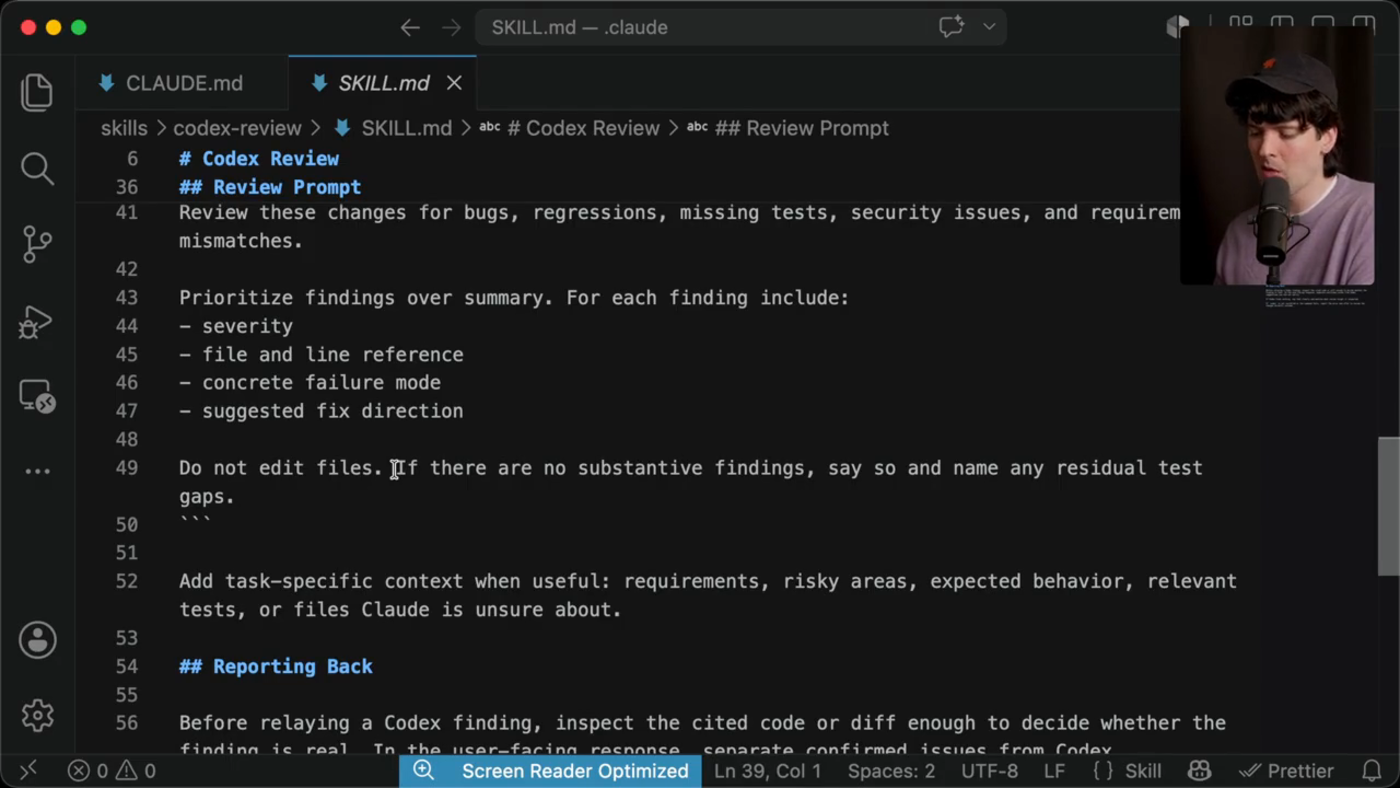
Task: Open the Run and Debug view
Action: (37, 321)
